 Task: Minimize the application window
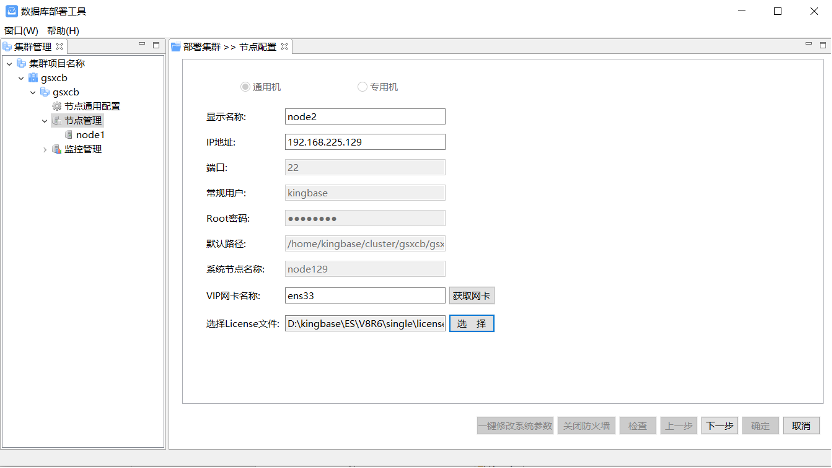[742, 11]
